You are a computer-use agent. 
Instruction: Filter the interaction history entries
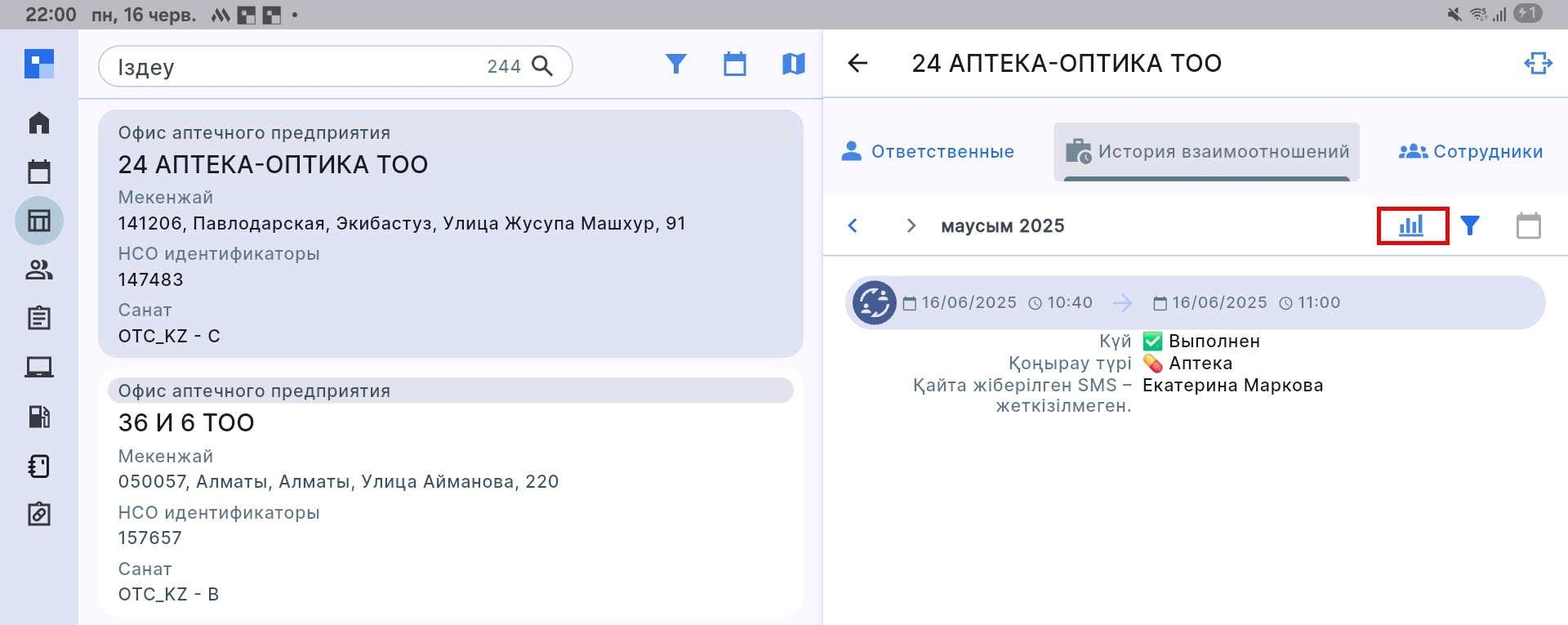pos(1470,225)
